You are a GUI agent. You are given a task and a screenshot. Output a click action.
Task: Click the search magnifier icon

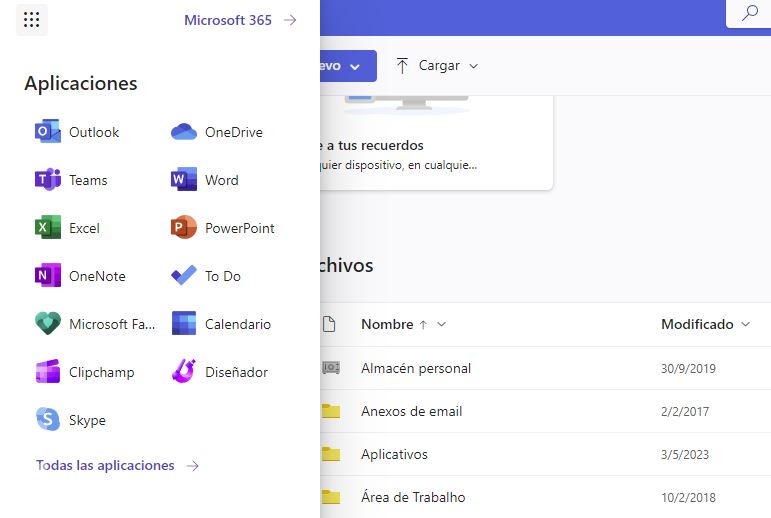749,13
